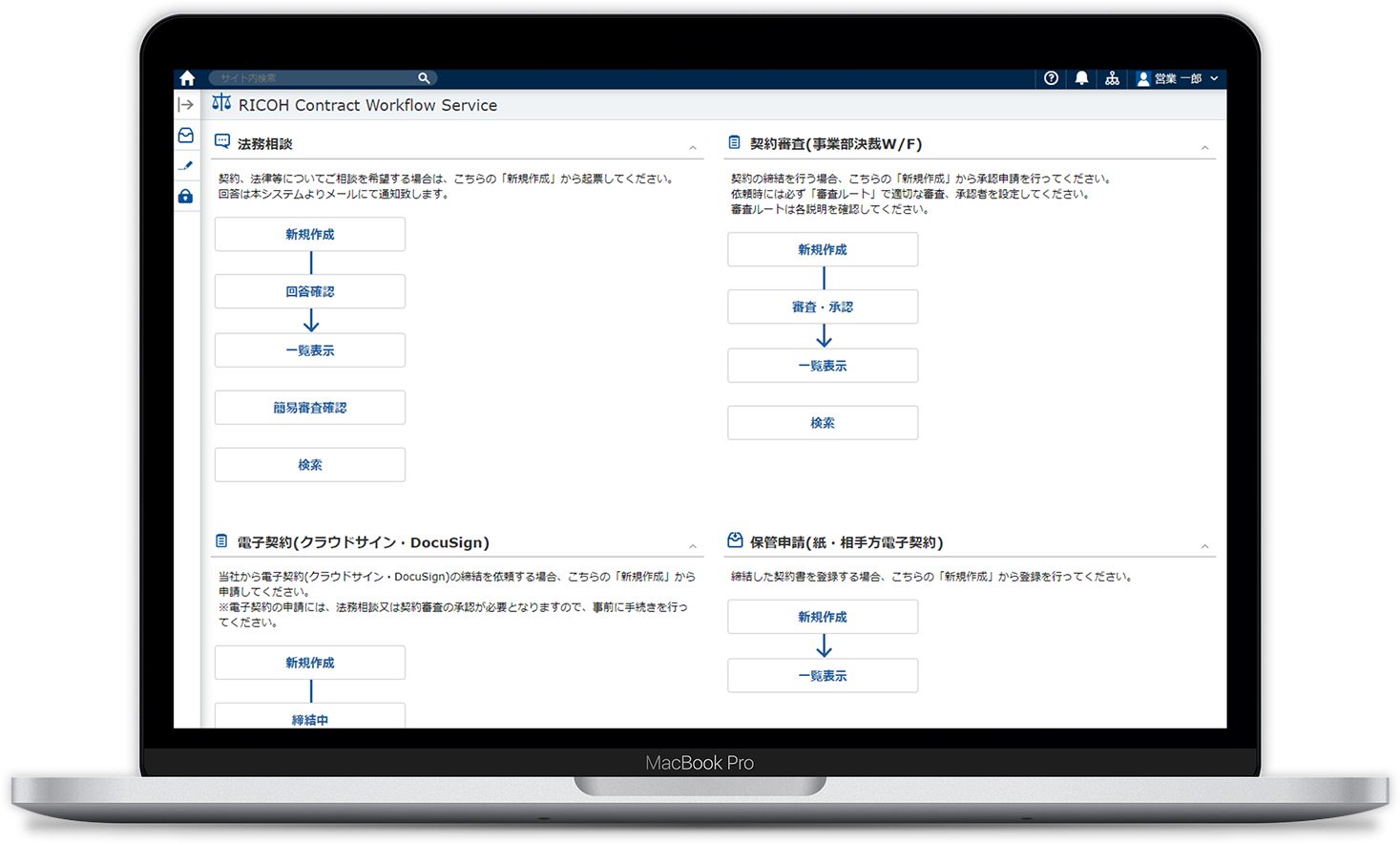The image size is (1400, 845).
Task: Click 検索 under 法務相談
Action: coord(310,465)
